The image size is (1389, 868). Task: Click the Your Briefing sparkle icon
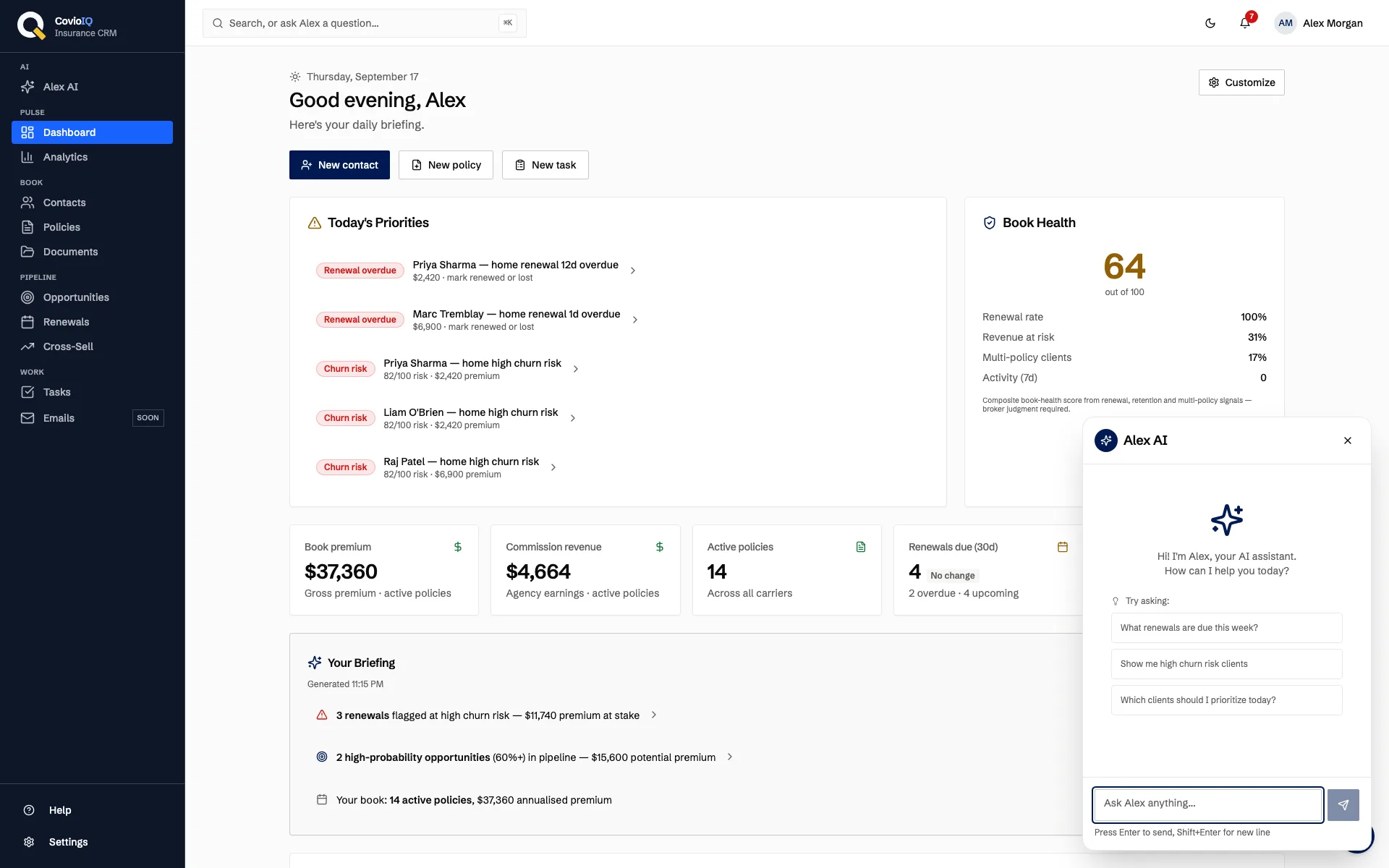tap(315, 663)
